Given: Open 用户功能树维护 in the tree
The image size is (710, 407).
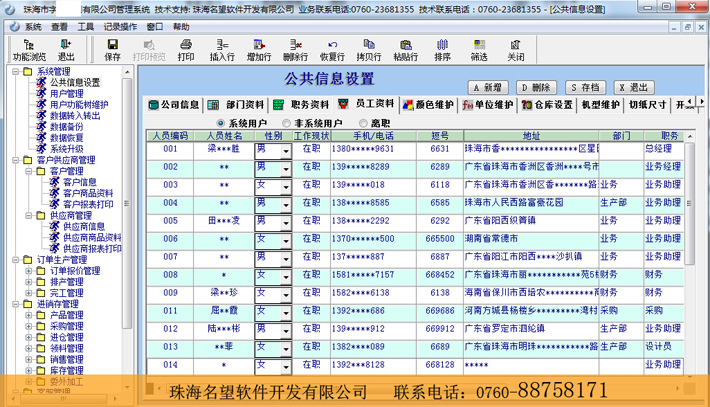Looking at the screenshot, I should click(x=79, y=105).
